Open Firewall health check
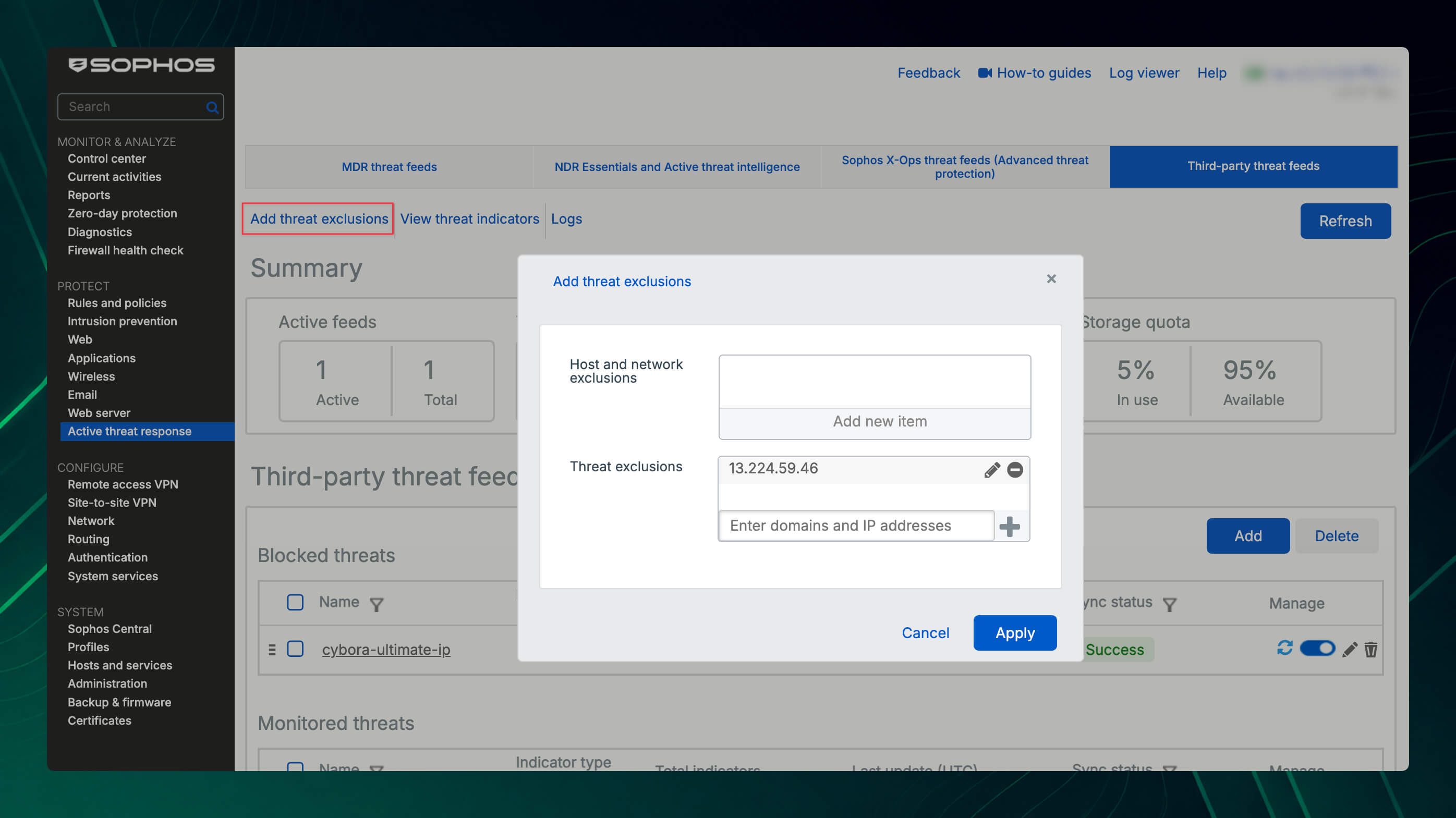Viewport: 1456px width, 818px height. click(x=126, y=250)
